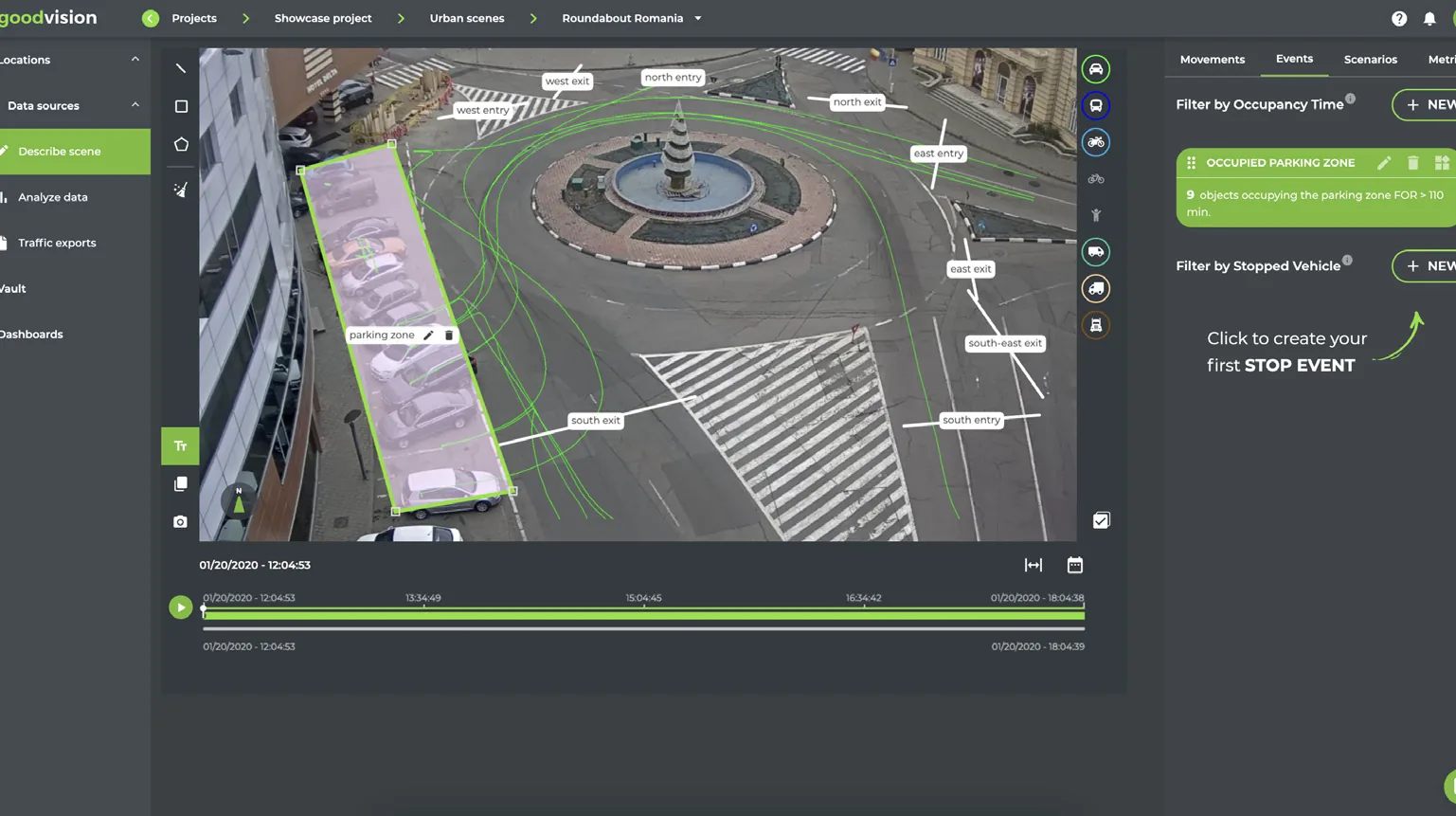Collapse the Data sources section
The width and height of the screenshot is (1456, 816).
click(135, 105)
